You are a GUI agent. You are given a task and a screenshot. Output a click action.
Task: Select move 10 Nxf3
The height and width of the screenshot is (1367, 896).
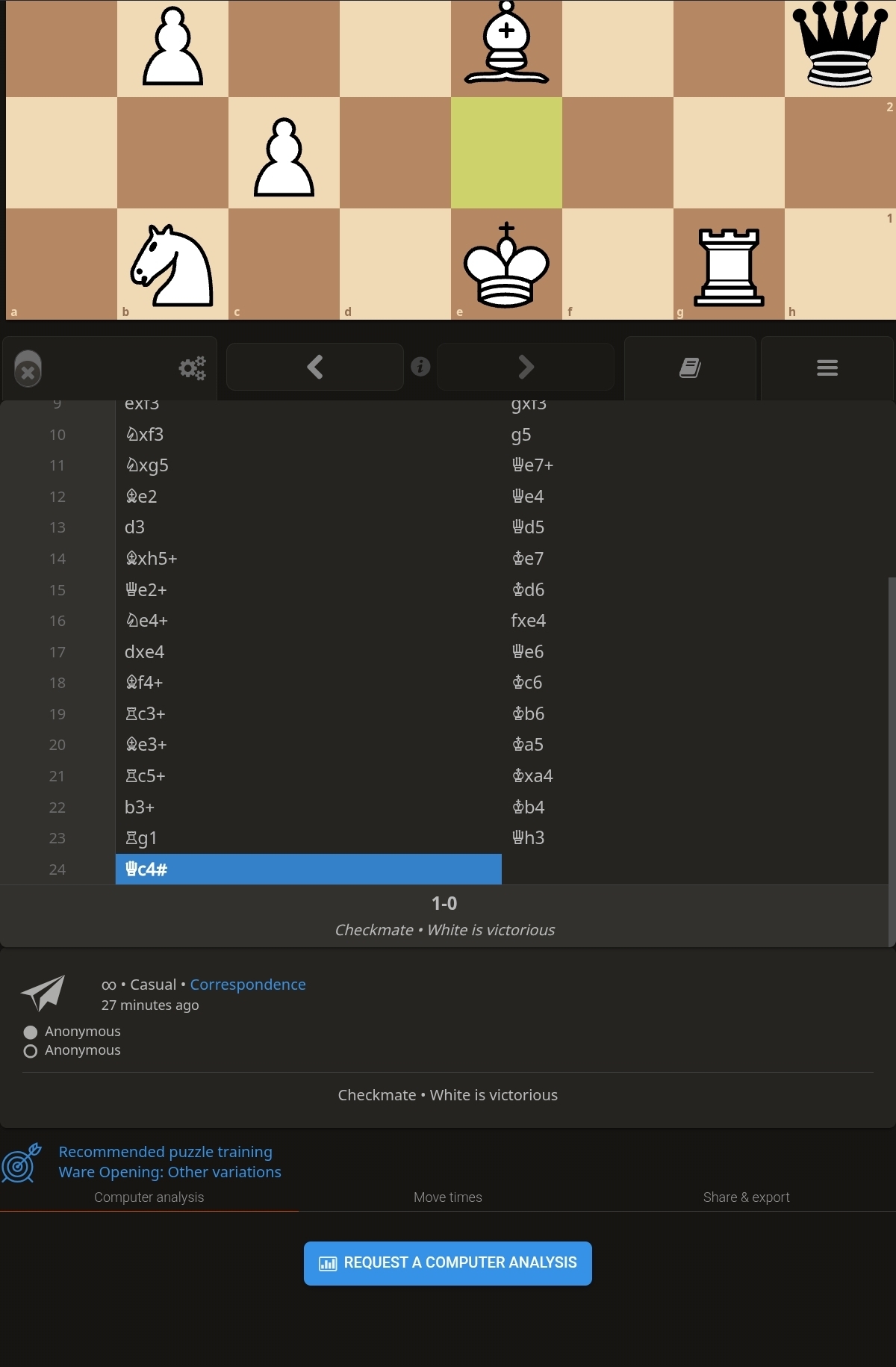[308, 434]
